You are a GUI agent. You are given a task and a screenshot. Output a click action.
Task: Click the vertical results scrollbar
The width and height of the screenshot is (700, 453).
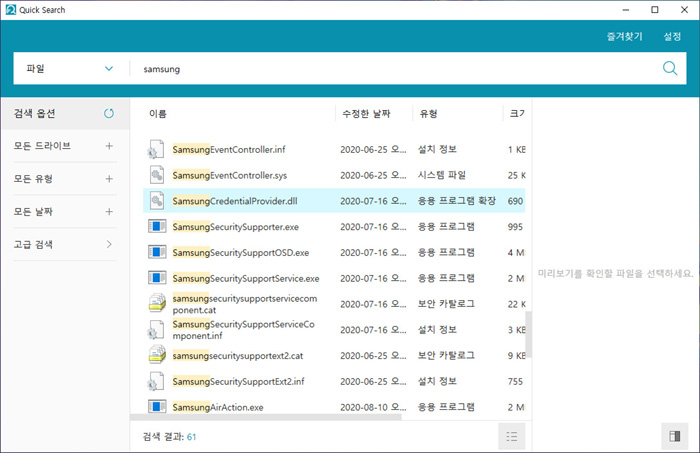pos(529,332)
